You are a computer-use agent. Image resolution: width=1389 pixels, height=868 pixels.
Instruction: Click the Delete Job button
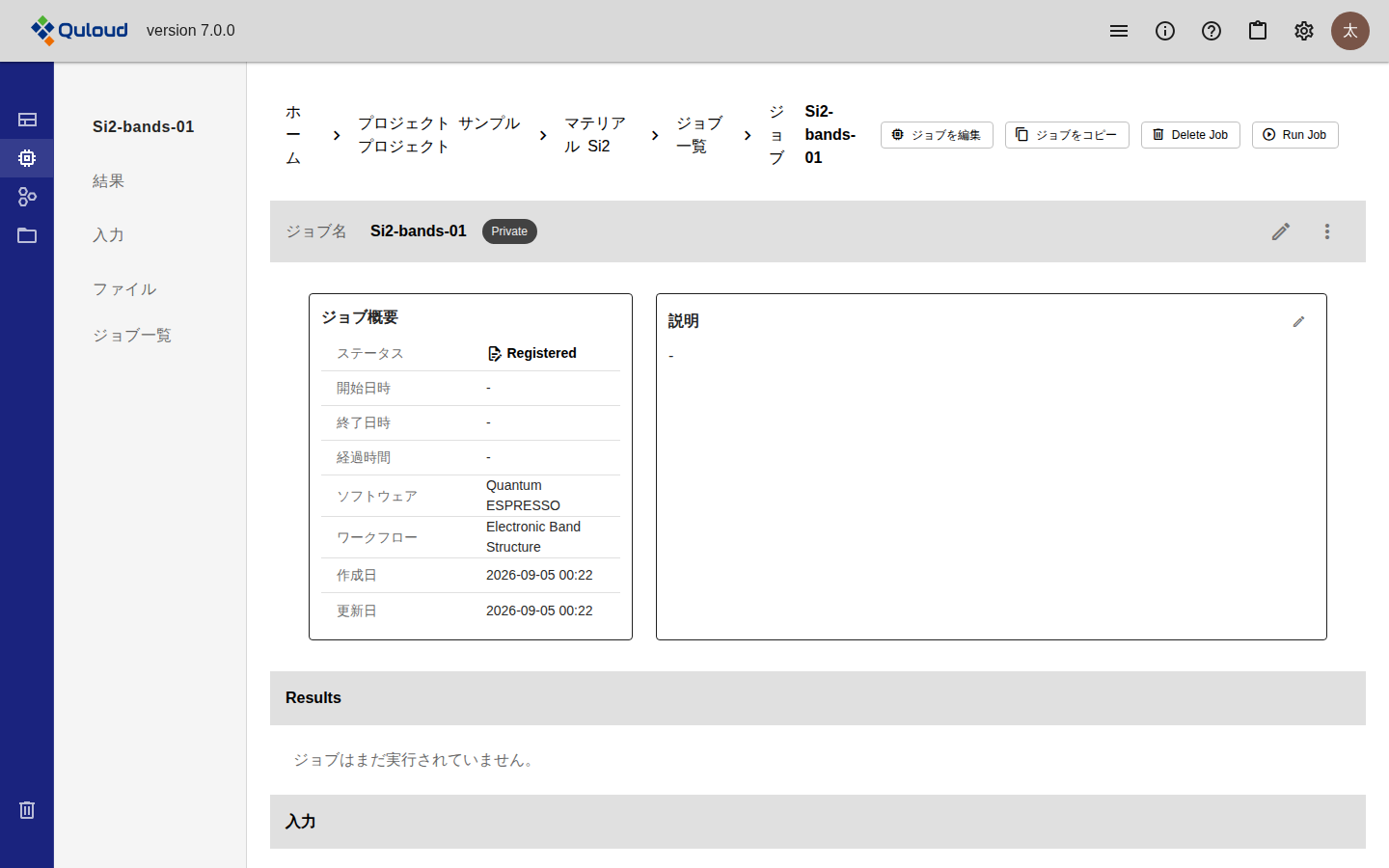point(1190,135)
